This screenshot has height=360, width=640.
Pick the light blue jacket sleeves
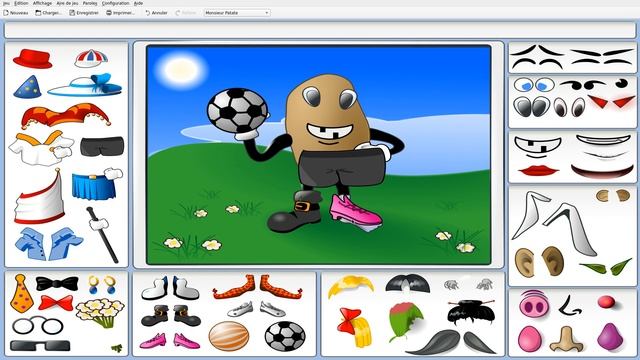point(49,244)
